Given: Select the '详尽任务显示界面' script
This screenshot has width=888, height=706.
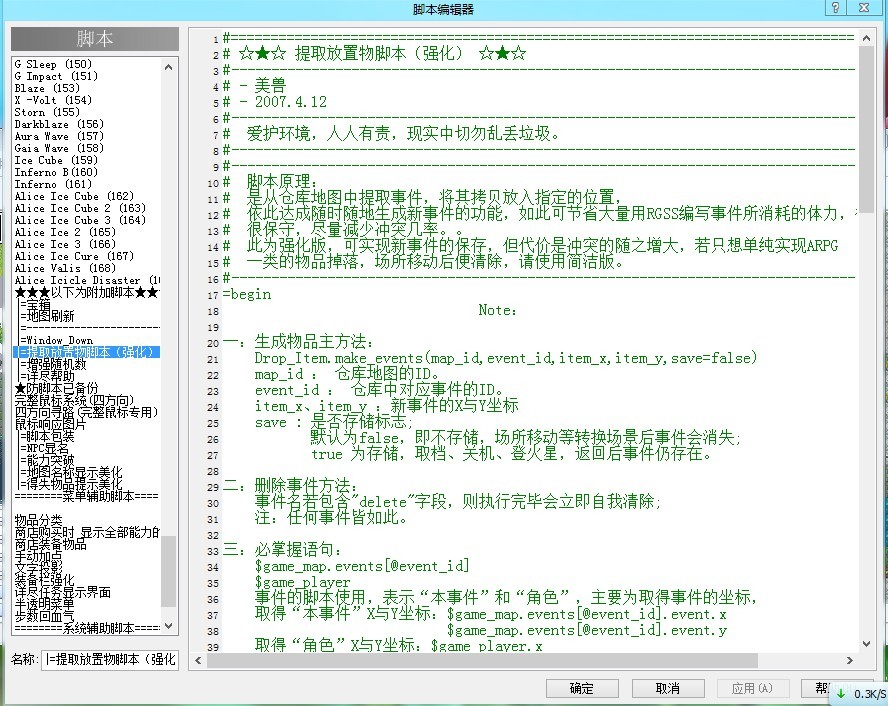Looking at the screenshot, I should click(x=62, y=592).
